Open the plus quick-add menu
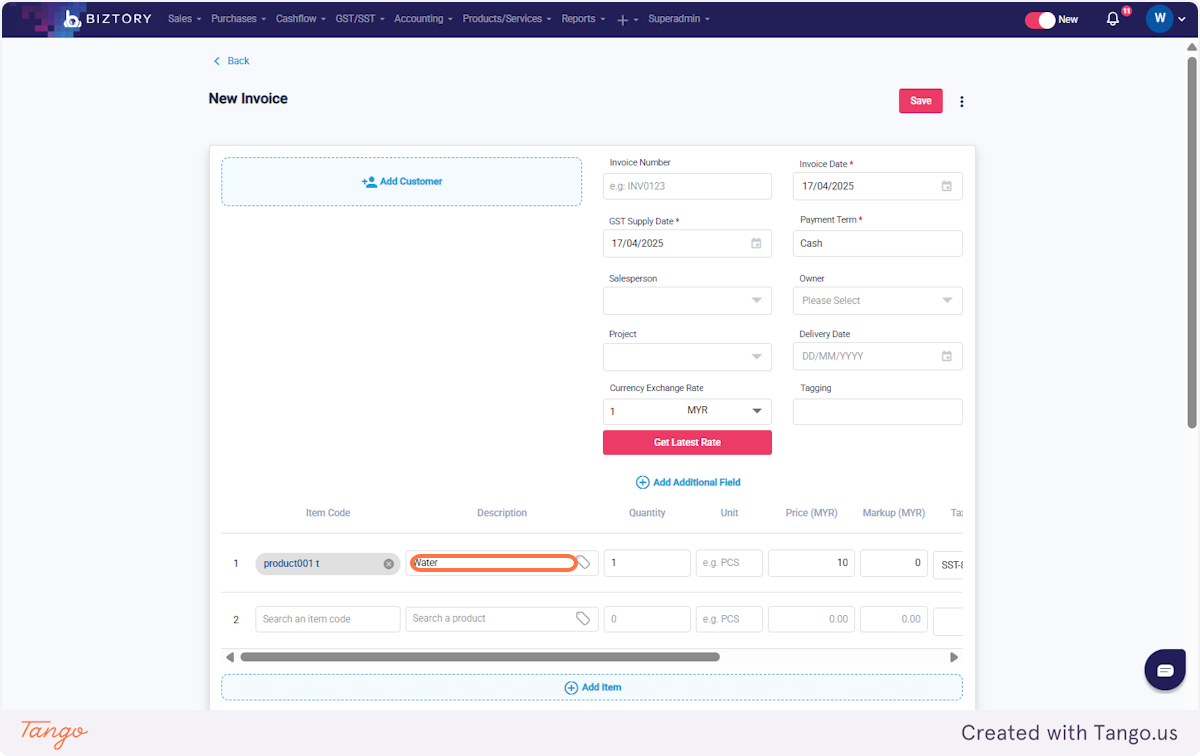 627,20
